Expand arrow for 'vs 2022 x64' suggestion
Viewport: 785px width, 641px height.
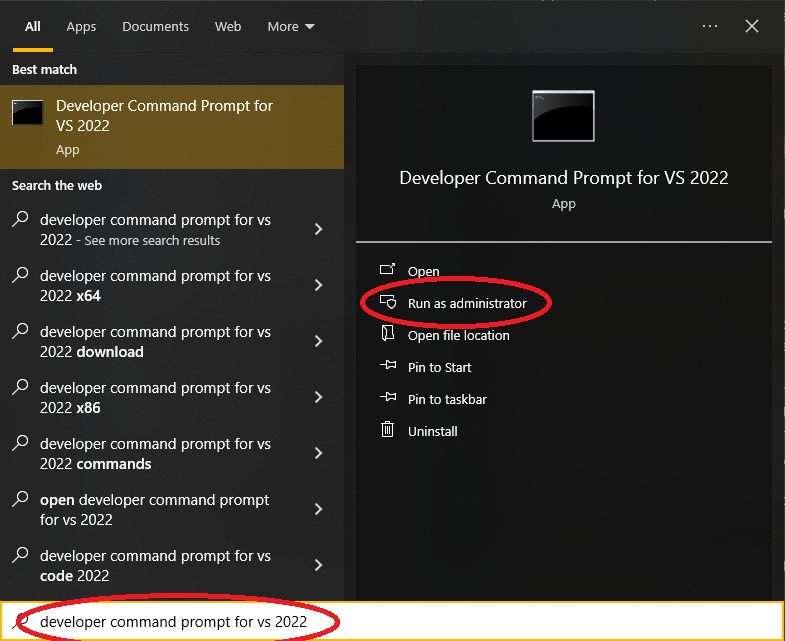pyautogui.click(x=318, y=285)
